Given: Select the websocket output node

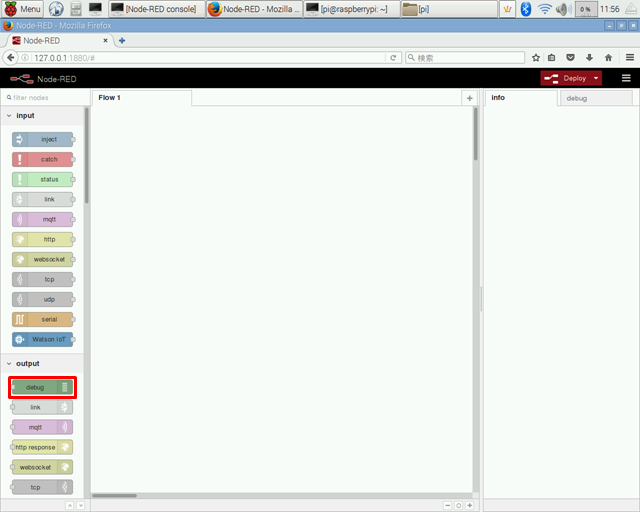Looking at the screenshot, I should coord(42,467).
